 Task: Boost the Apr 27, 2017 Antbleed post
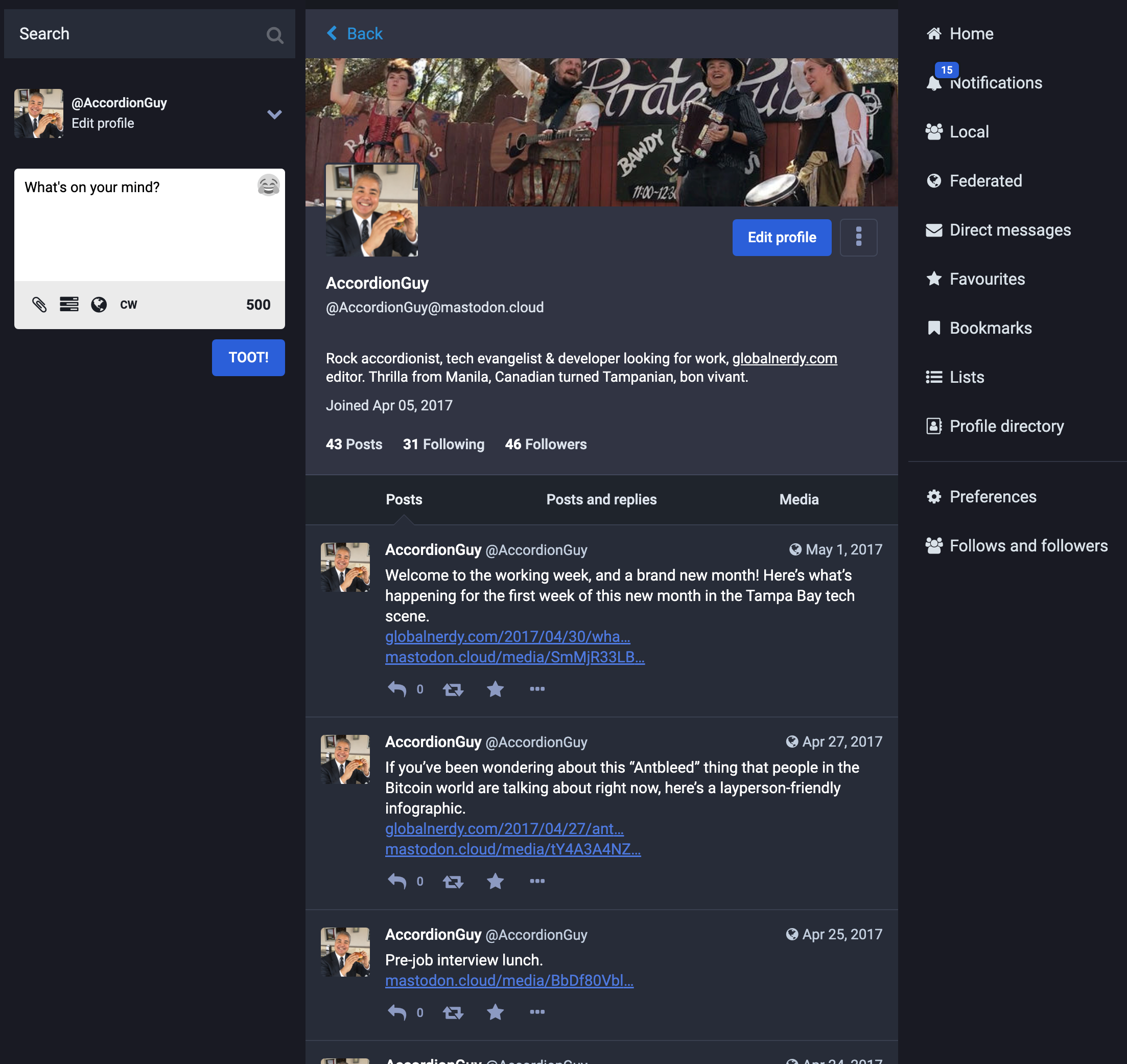[x=453, y=882]
